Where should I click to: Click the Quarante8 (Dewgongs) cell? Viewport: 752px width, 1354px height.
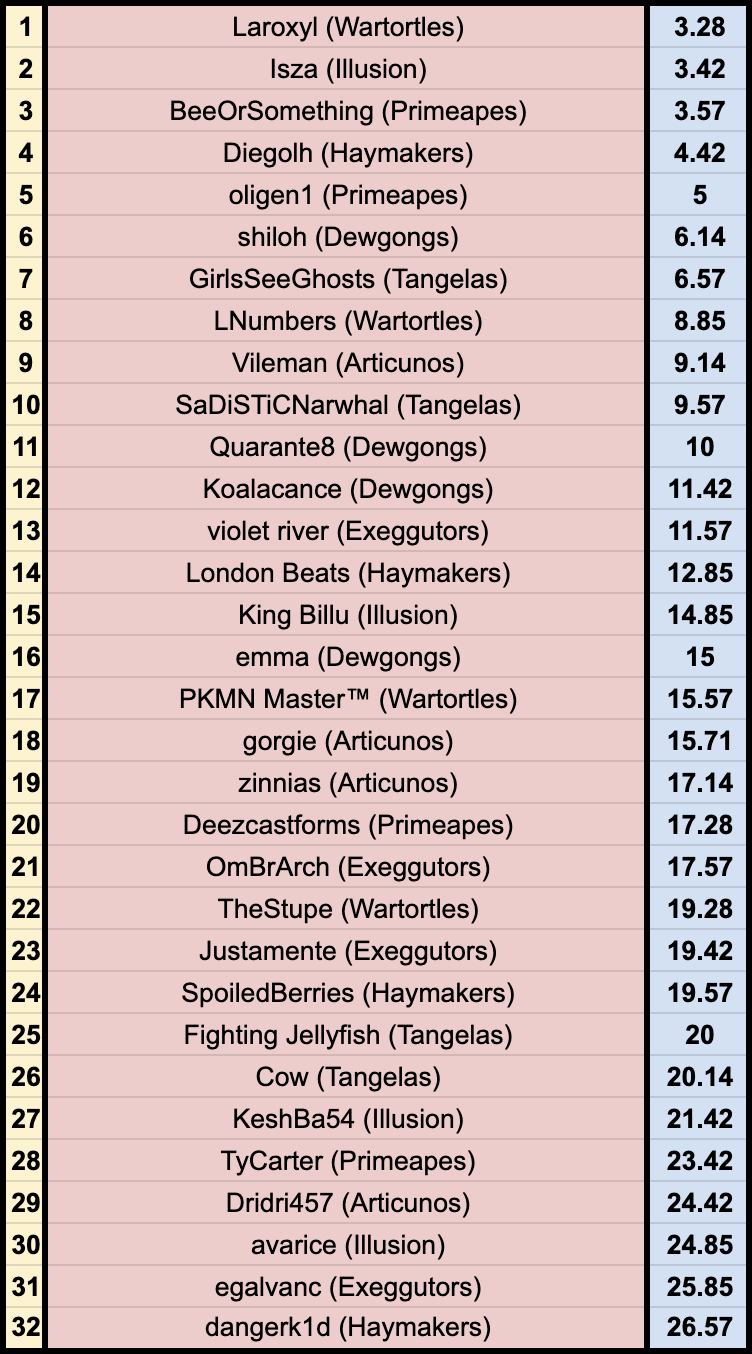347,447
